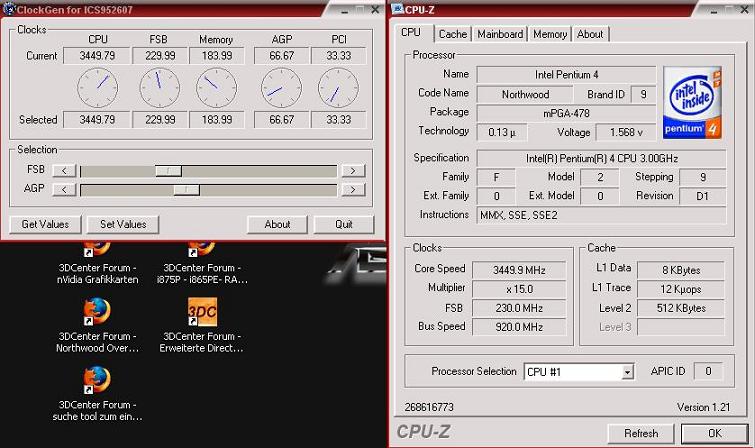Click the Selected PCI field 33.33
755x448 pixels.
pyautogui.click(x=338, y=119)
